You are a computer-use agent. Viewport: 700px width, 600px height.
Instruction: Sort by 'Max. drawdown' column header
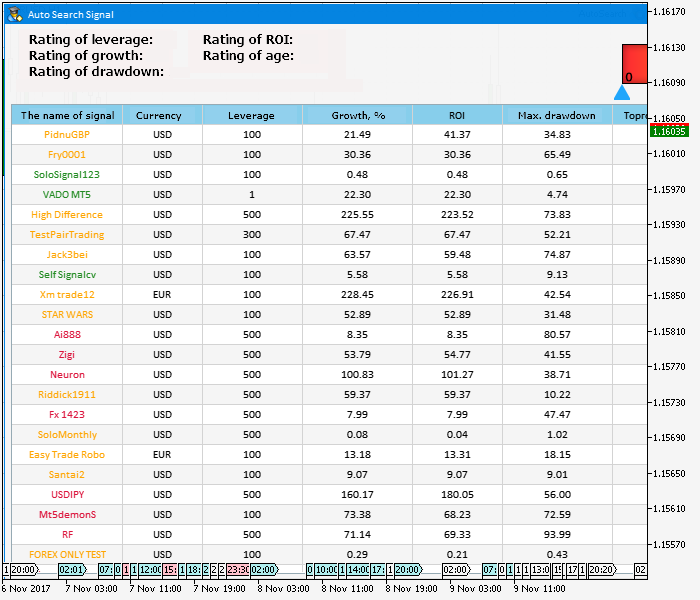coord(557,115)
